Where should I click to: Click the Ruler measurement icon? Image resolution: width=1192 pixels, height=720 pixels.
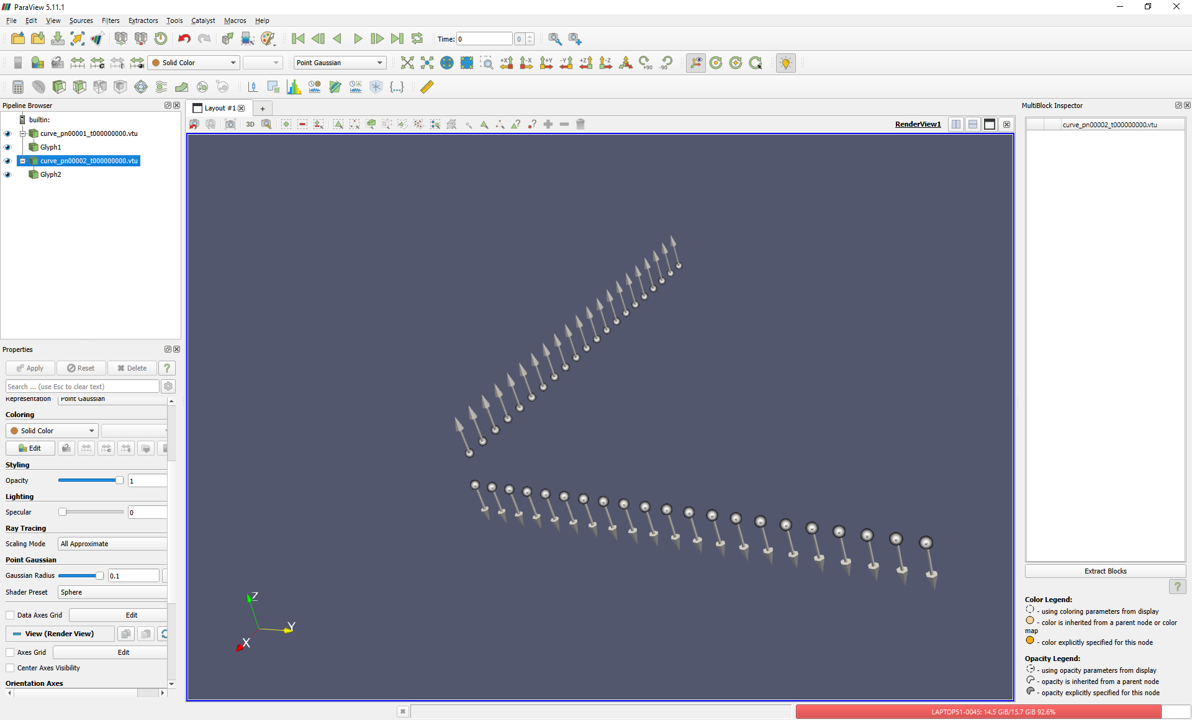pyautogui.click(x=426, y=87)
